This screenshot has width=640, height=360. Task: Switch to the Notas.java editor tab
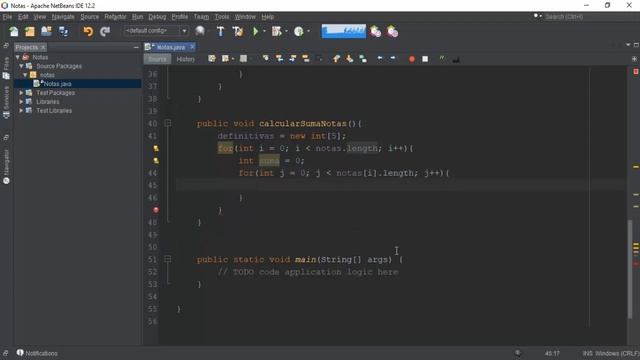(171, 47)
